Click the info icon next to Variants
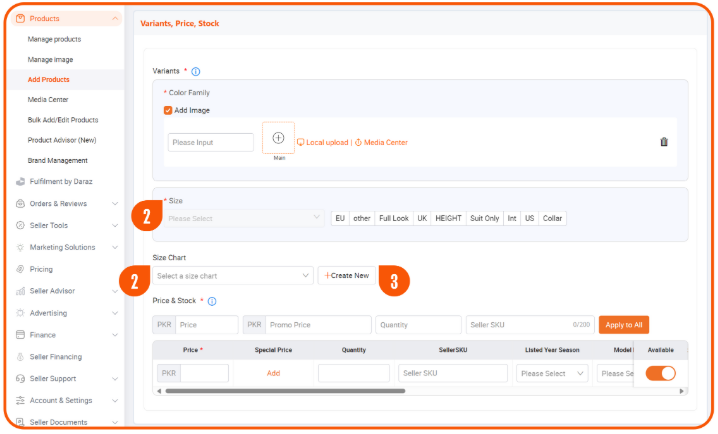This screenshot has height=434, width=718. tap(196, 72)
